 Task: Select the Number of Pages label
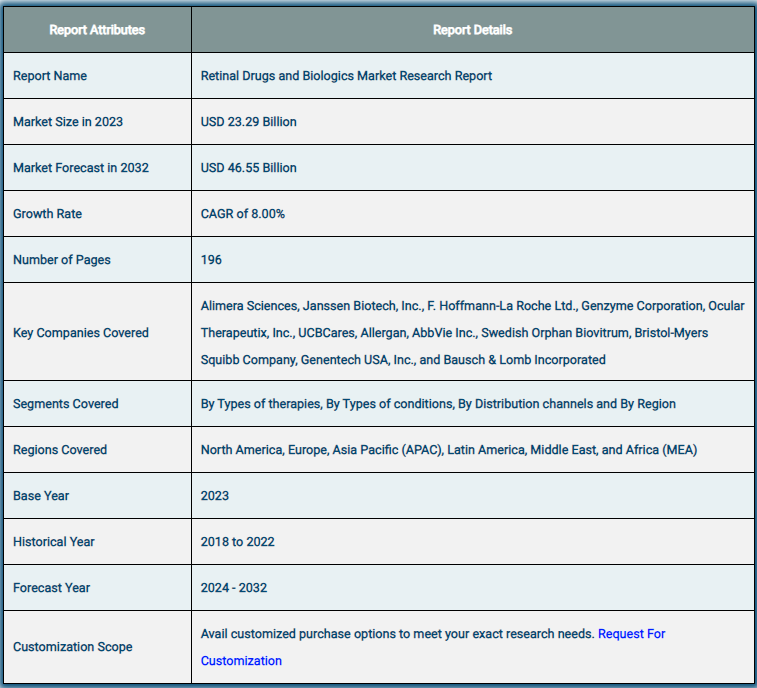coord(62,260)
